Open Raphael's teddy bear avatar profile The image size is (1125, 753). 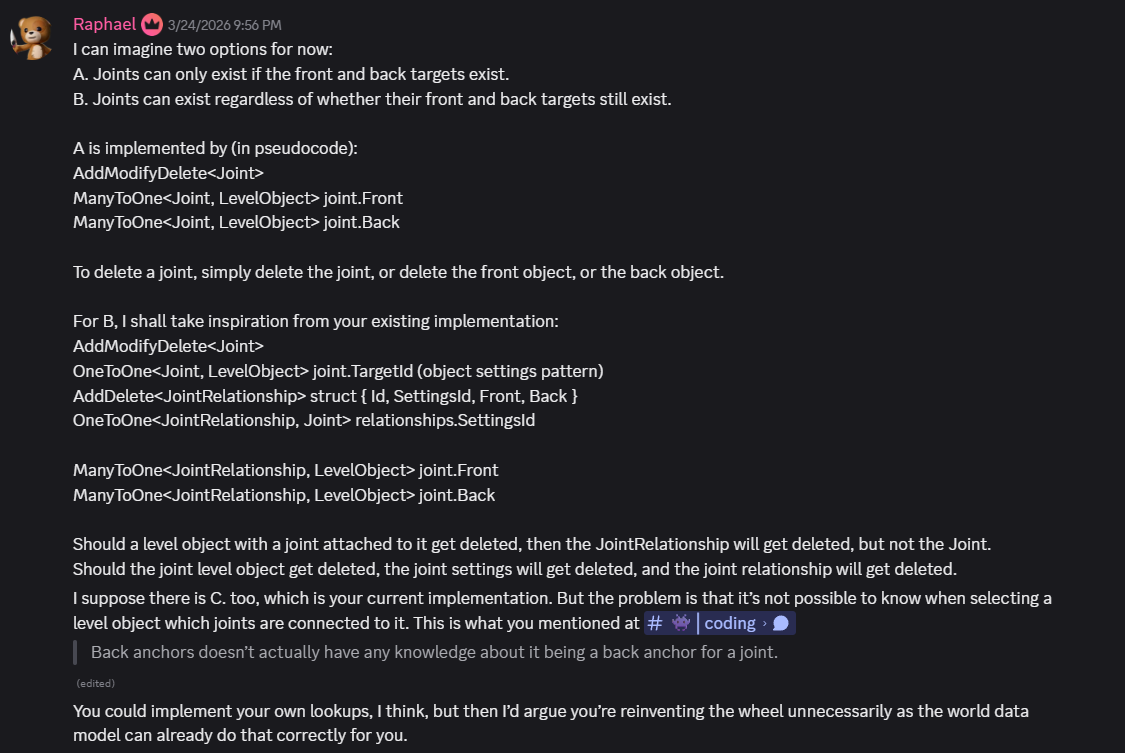point(32,37)
